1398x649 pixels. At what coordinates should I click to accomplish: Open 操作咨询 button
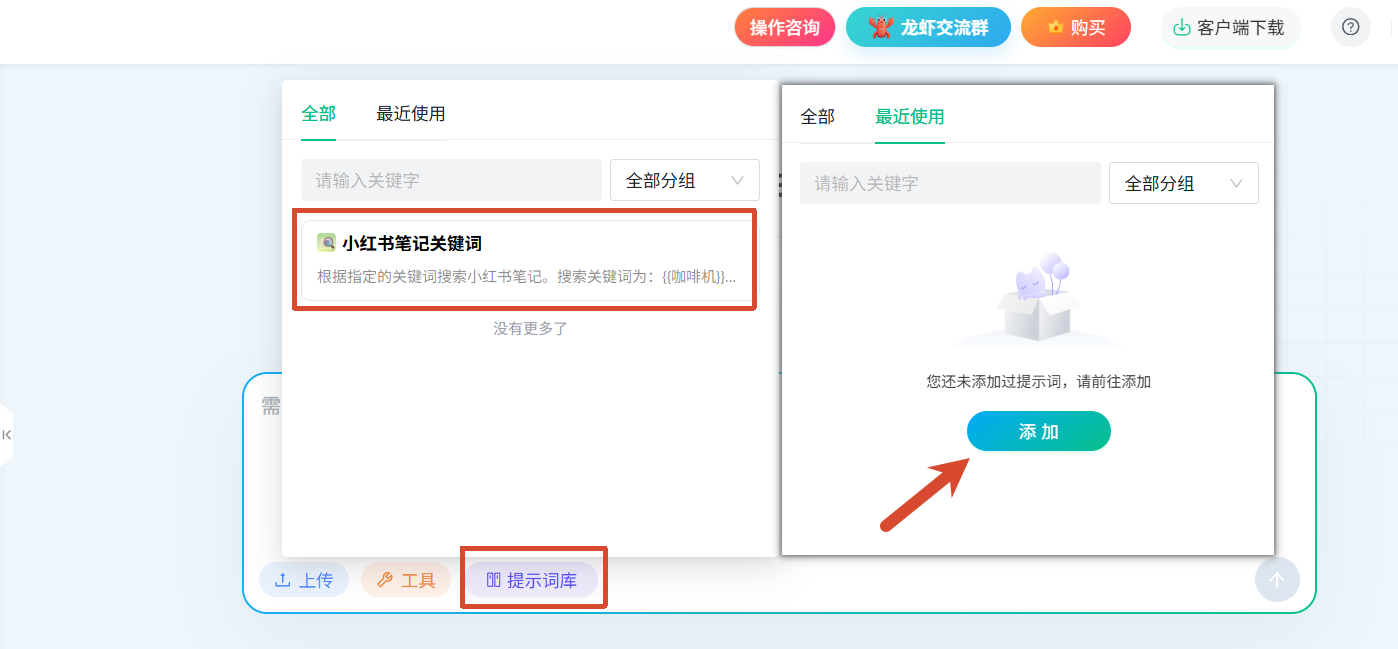click(x=785, y=28)
